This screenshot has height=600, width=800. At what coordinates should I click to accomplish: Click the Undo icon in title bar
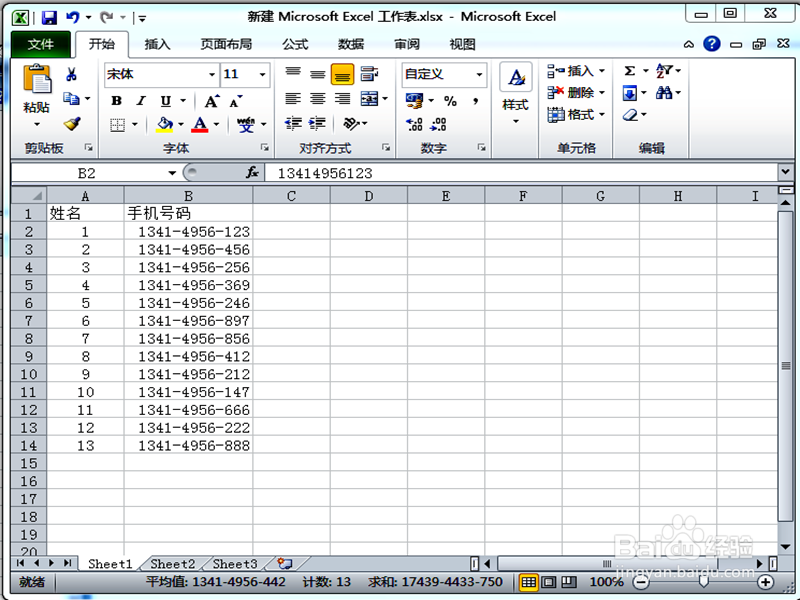point(73,17)
